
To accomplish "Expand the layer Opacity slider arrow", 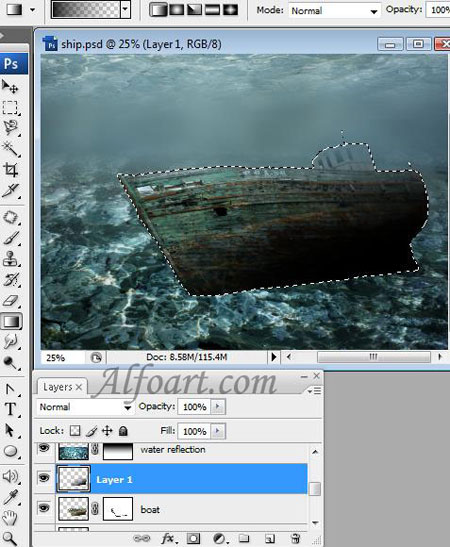I will 218,406.
